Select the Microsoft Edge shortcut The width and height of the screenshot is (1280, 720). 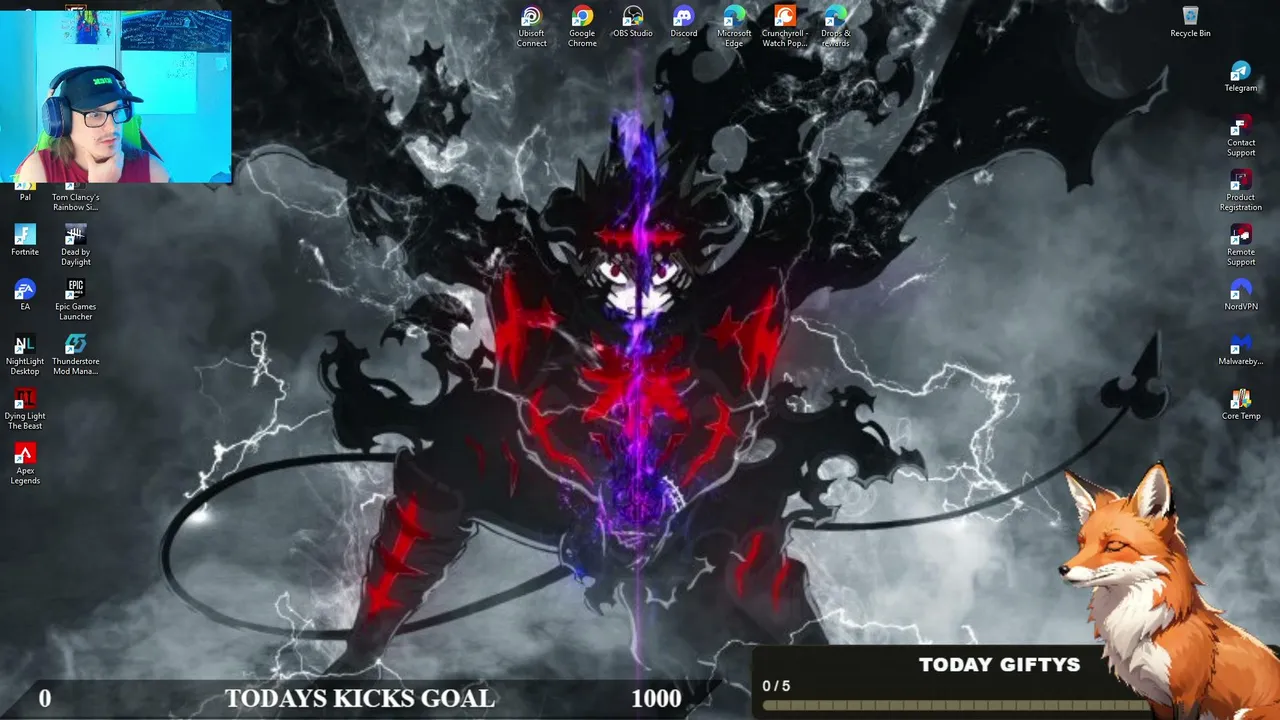pyautogui.click(x=734, y=26)
